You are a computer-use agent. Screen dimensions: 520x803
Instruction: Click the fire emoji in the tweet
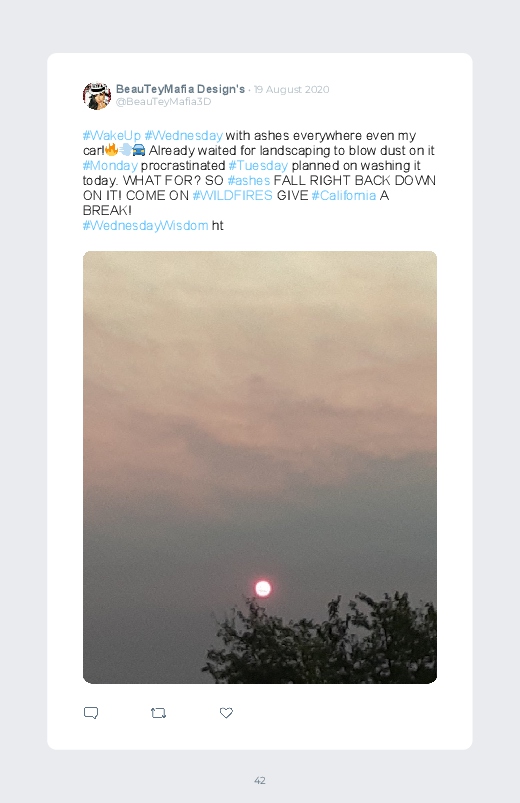(112, 150)
